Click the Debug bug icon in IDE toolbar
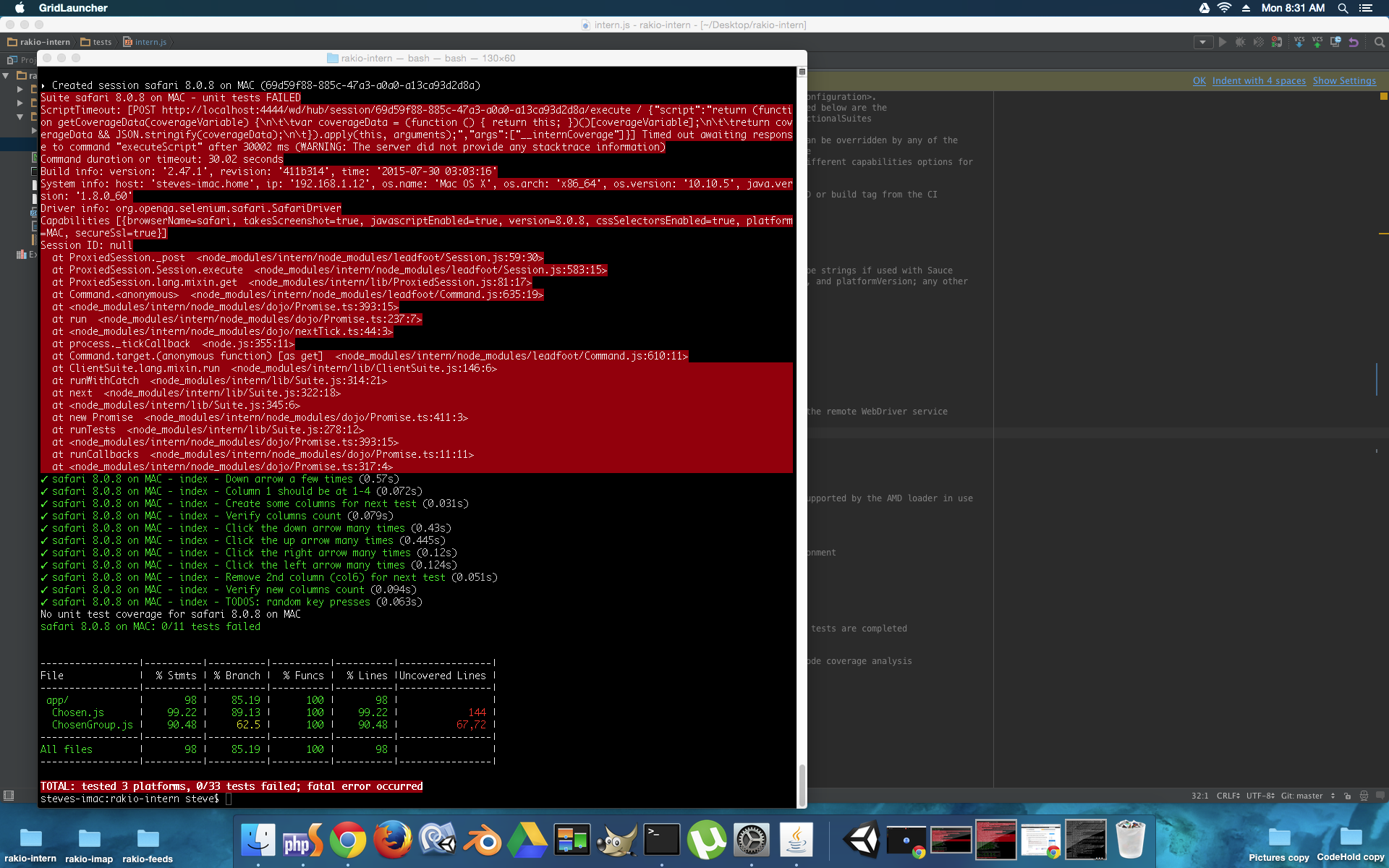This screenshot has width=1389, height=868. click(1241, 42)
